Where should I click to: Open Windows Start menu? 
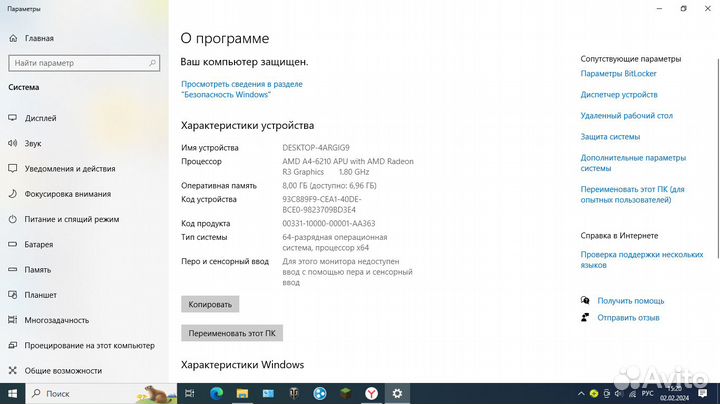pyautogui.click(x=12, y=393)
